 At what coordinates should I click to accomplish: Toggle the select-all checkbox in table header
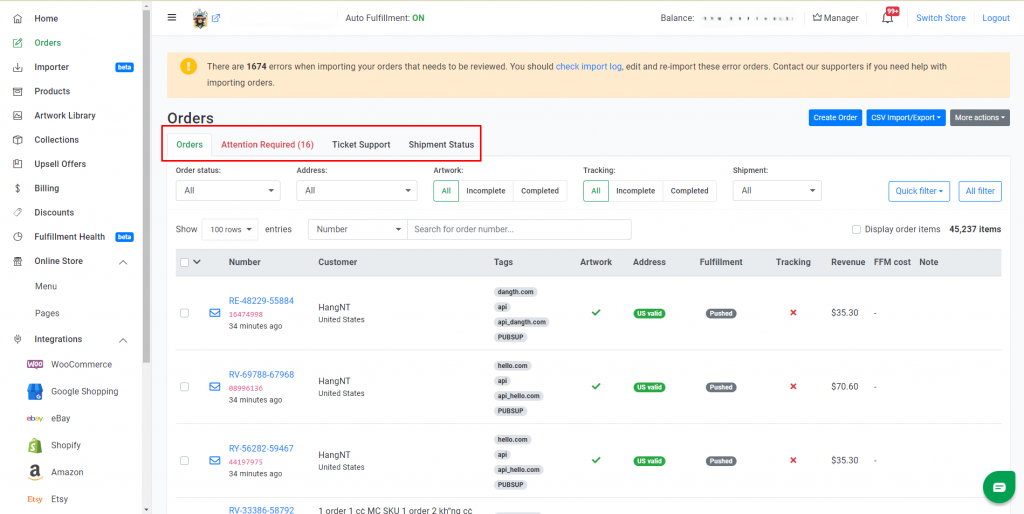click(184, 262)
